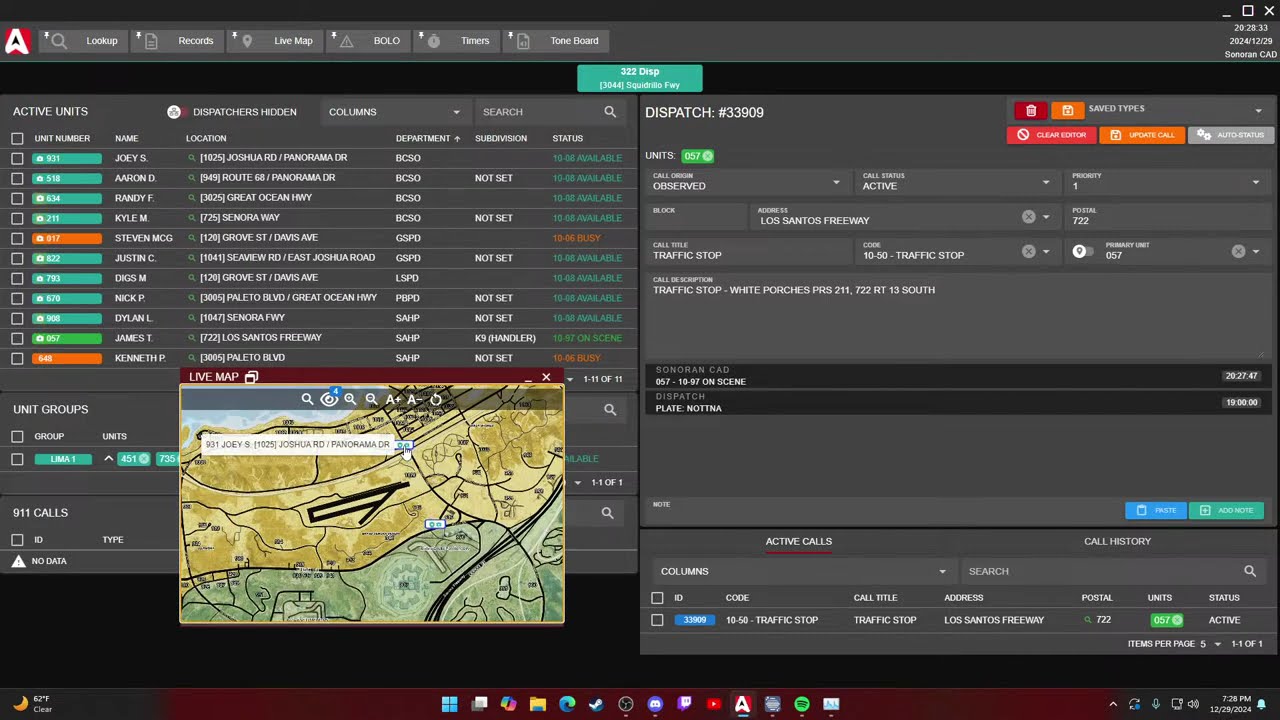Click the 322 Disp status banner

(640, 78)
